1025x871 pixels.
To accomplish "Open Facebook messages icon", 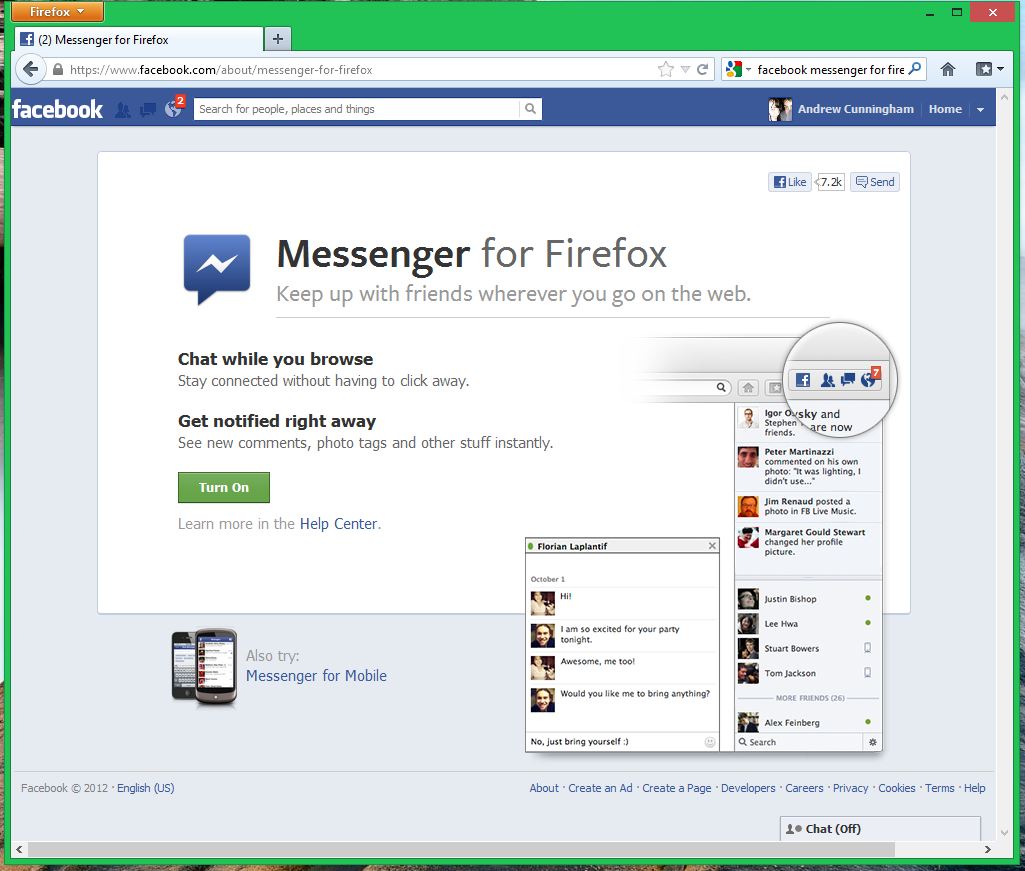I will (148, 110).
